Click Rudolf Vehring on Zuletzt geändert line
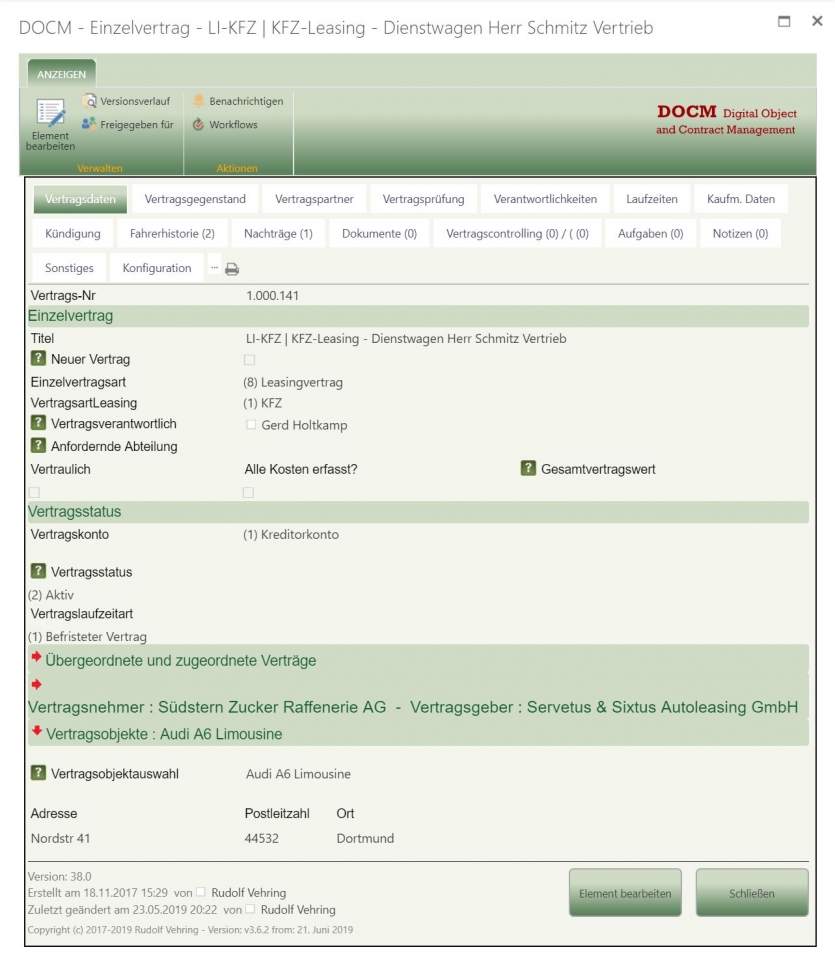 (x=298, y=910)
